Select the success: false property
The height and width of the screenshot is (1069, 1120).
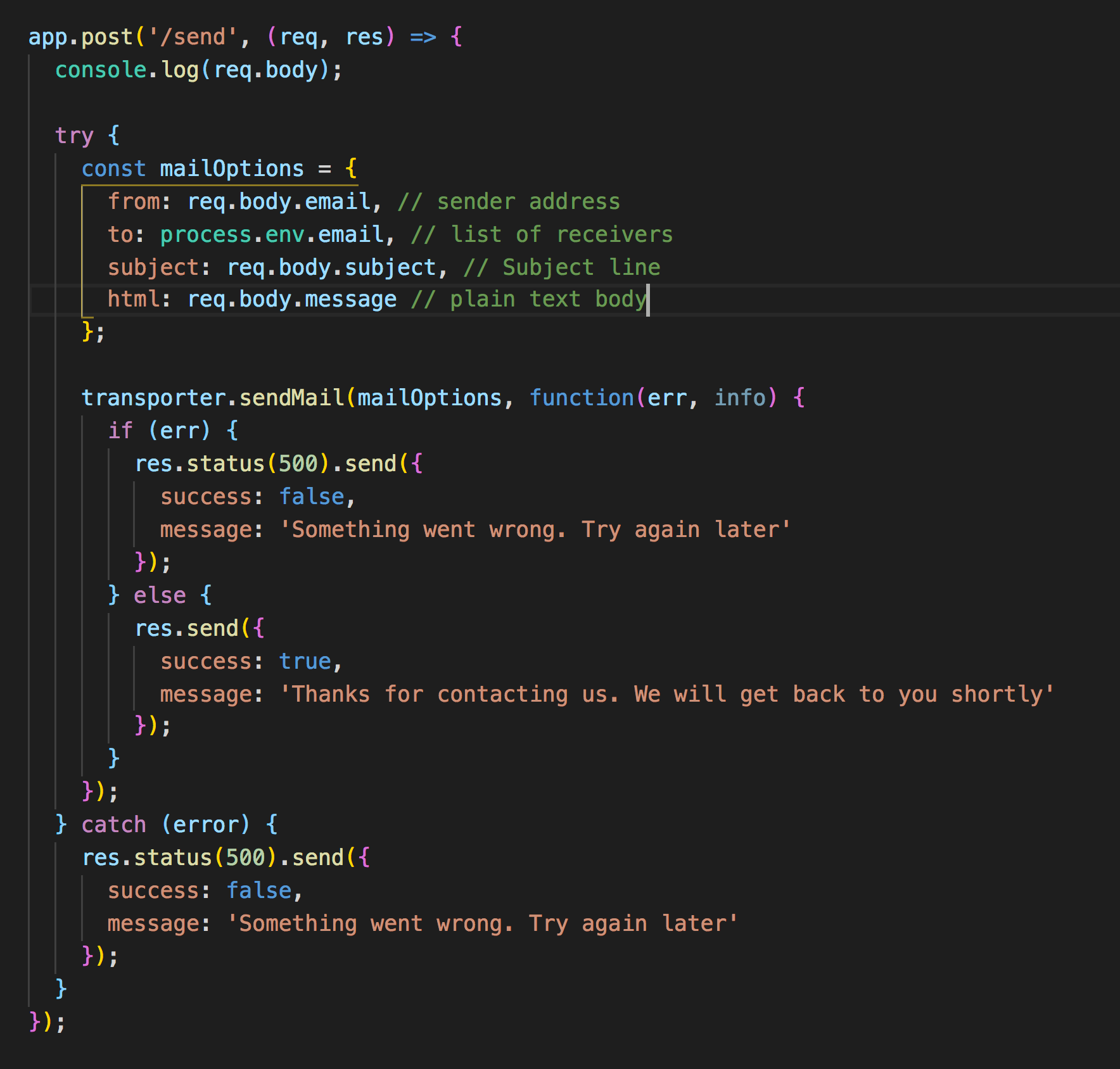coord(257,496)
